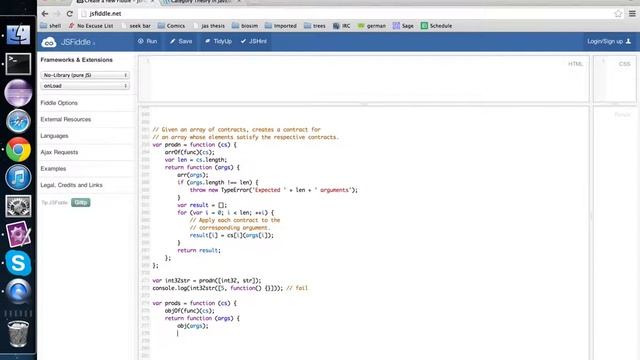Click the green Gittip button
The image size is (640, 360).
(x=80, y=202)
